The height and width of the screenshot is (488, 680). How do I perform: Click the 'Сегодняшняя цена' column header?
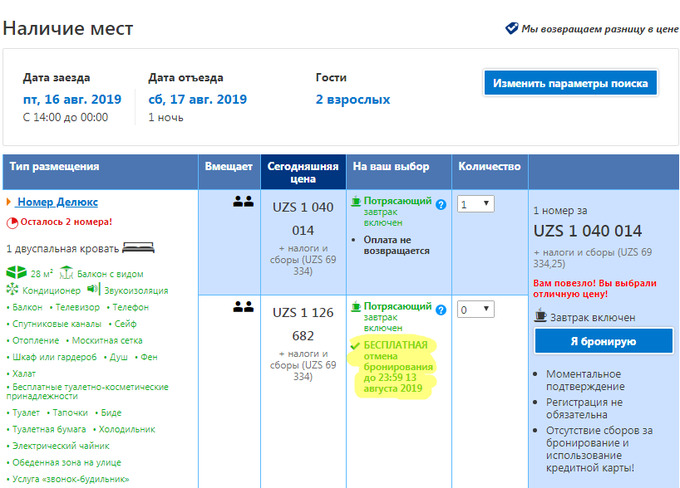click(x=302, y=172)
